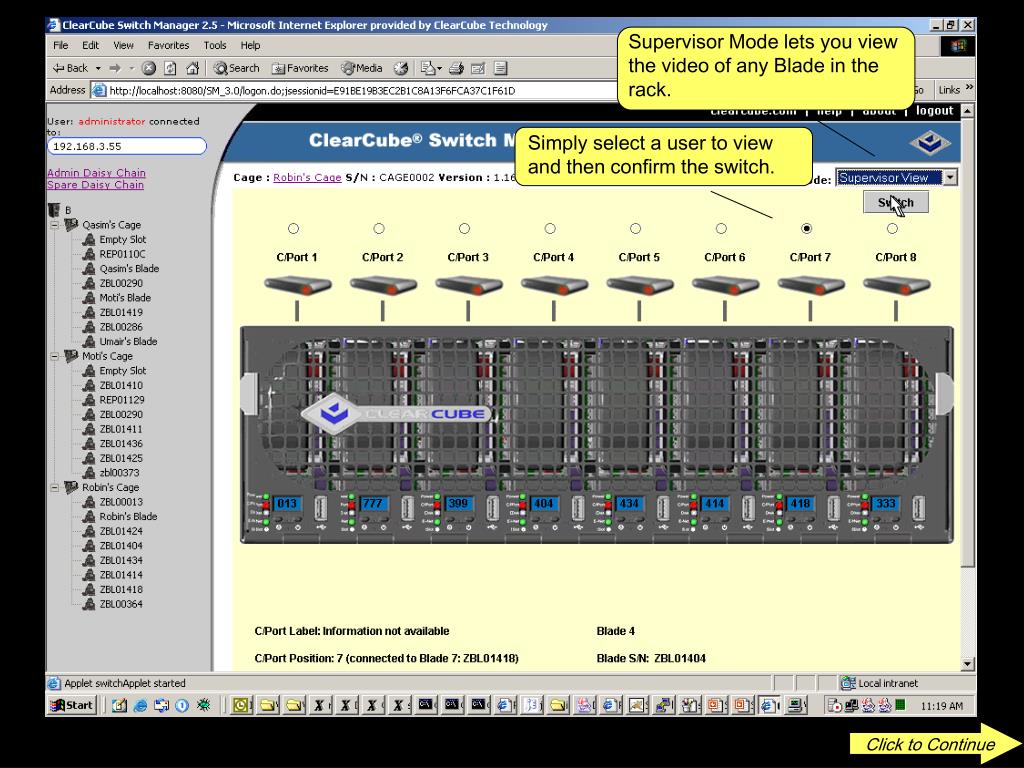Click the C/Port 5 device image
1024x768 pixels.
(639, 285)
